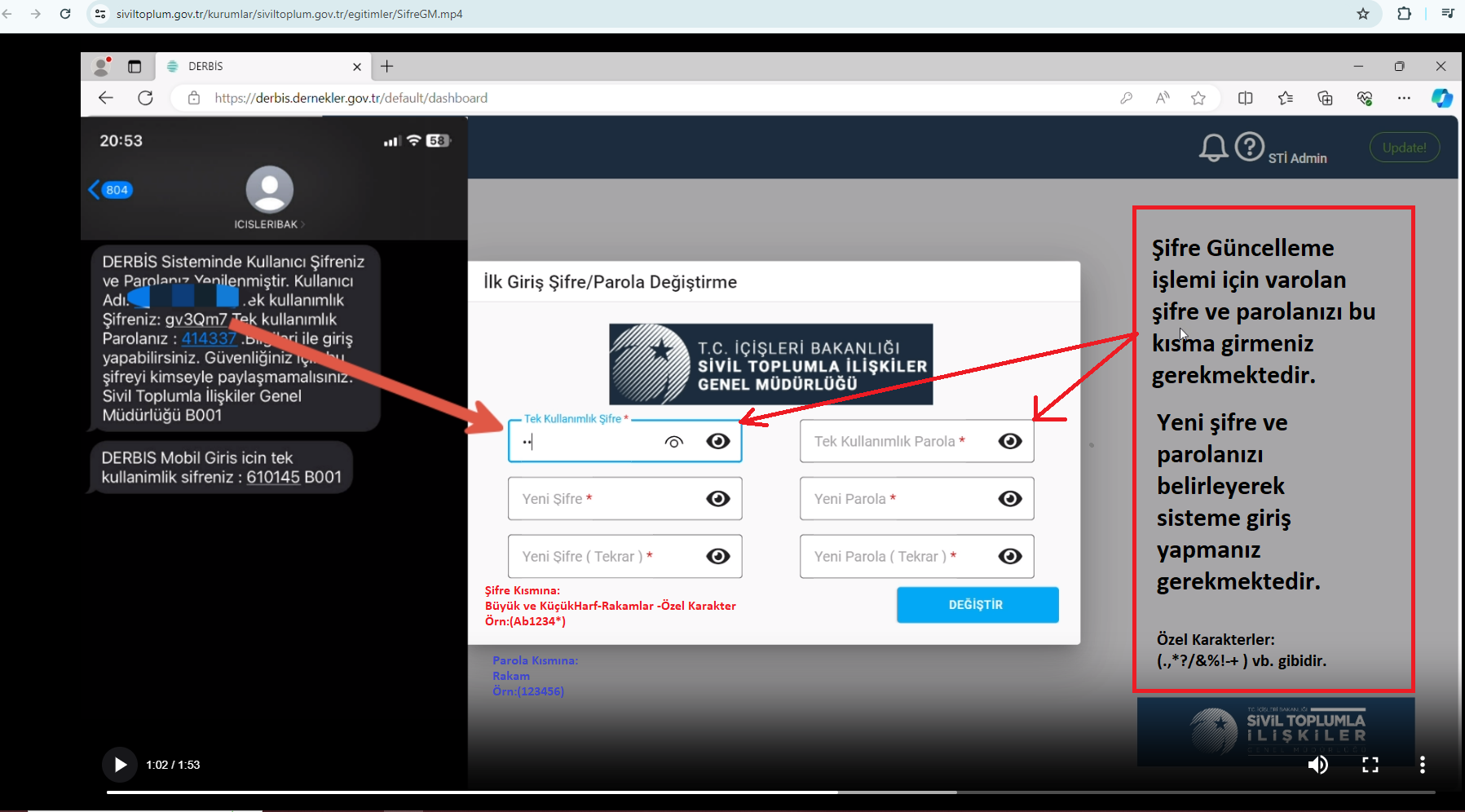Bookmark this page with star icon
Viewport: 1465px width, 812px height.
coord(1363,14)
